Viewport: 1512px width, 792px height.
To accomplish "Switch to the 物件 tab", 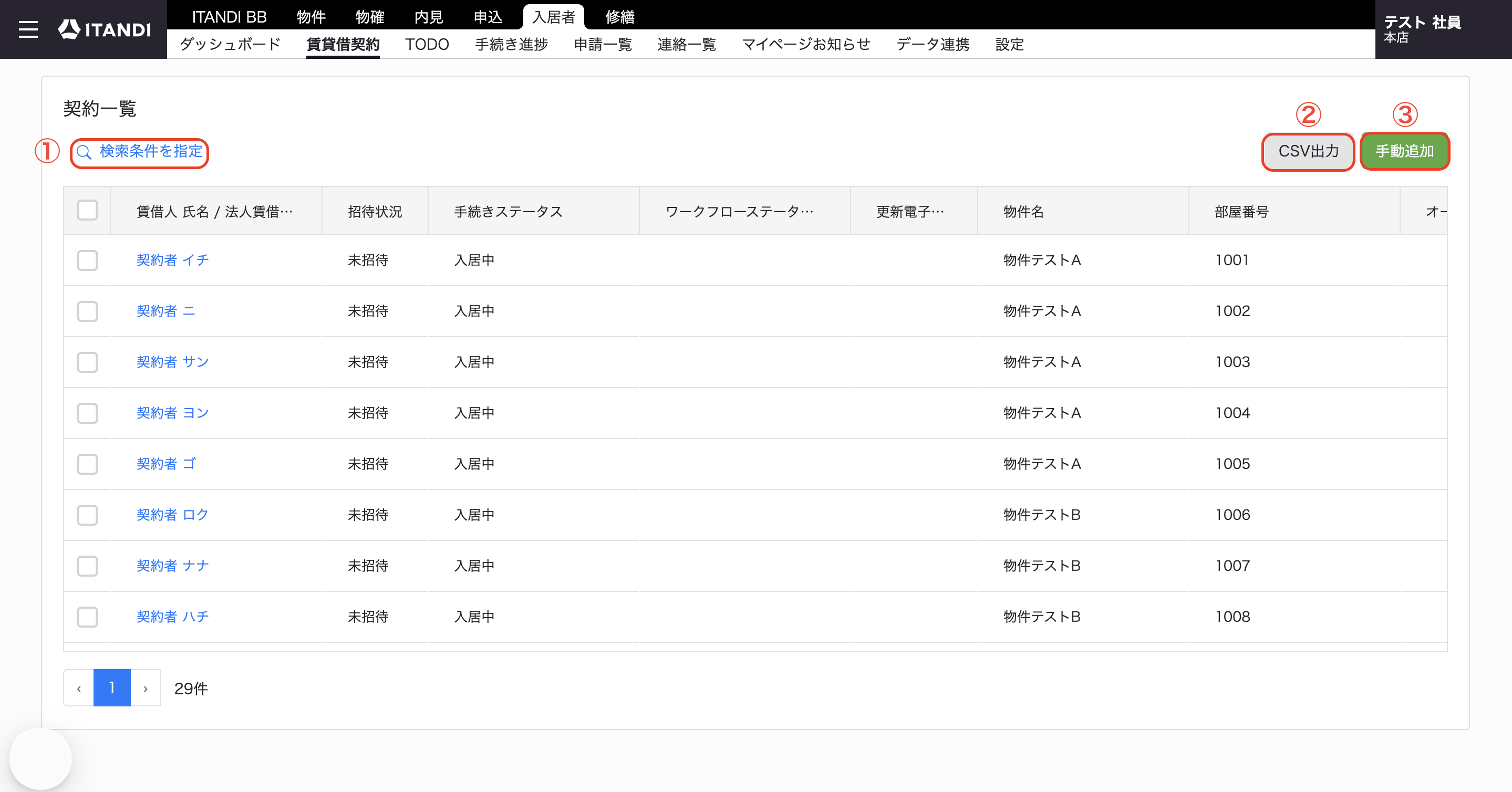I will (x=311, y=17).
